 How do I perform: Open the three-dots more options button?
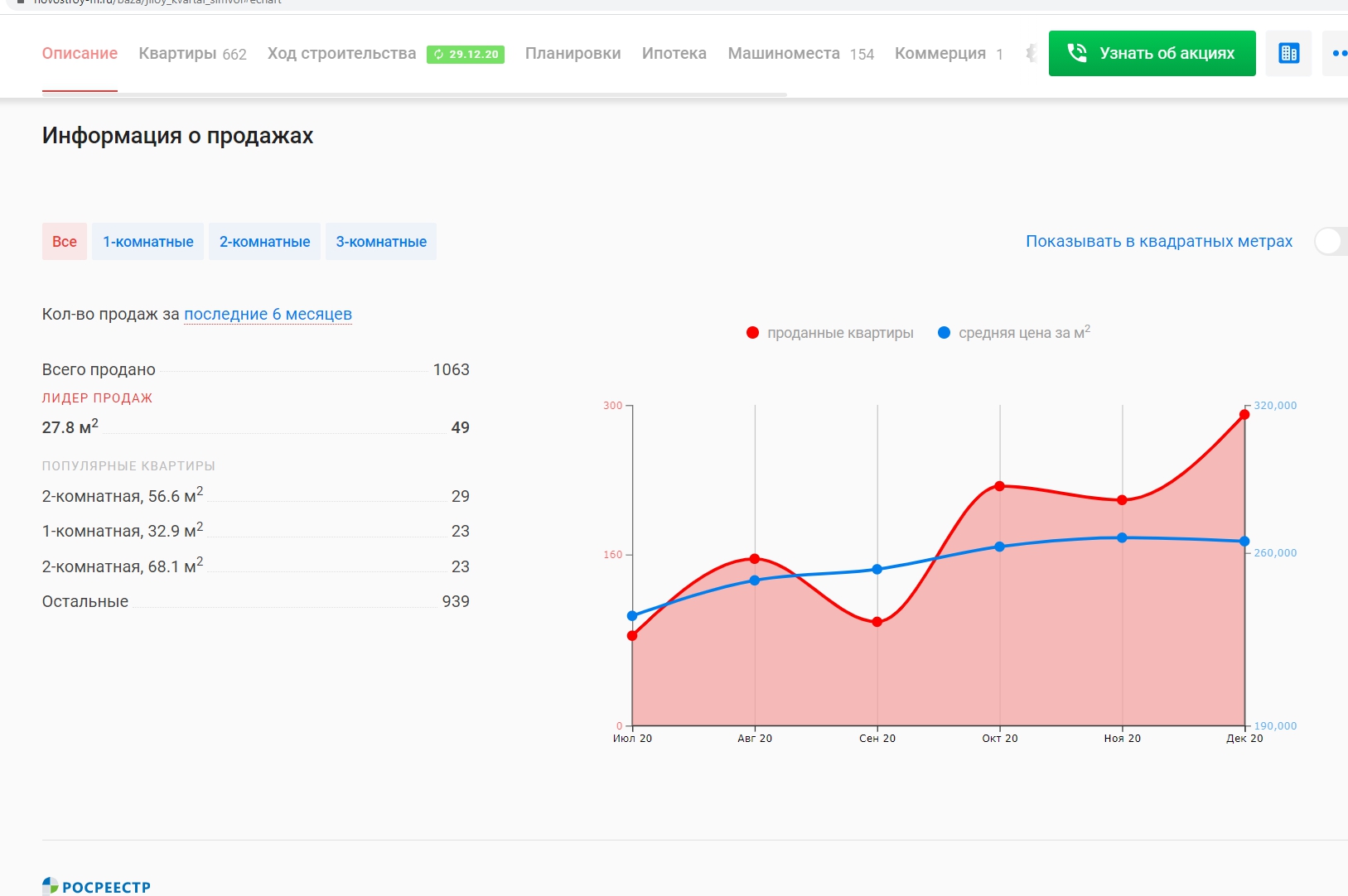1337,54
